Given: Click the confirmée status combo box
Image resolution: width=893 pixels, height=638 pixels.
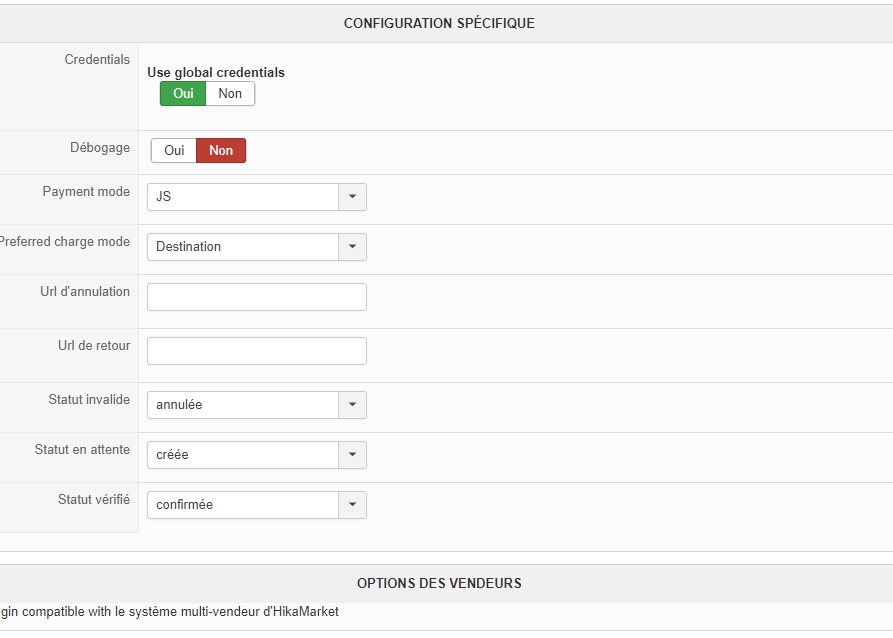Looking at the screenshot, I should click(x=243, y=505).
